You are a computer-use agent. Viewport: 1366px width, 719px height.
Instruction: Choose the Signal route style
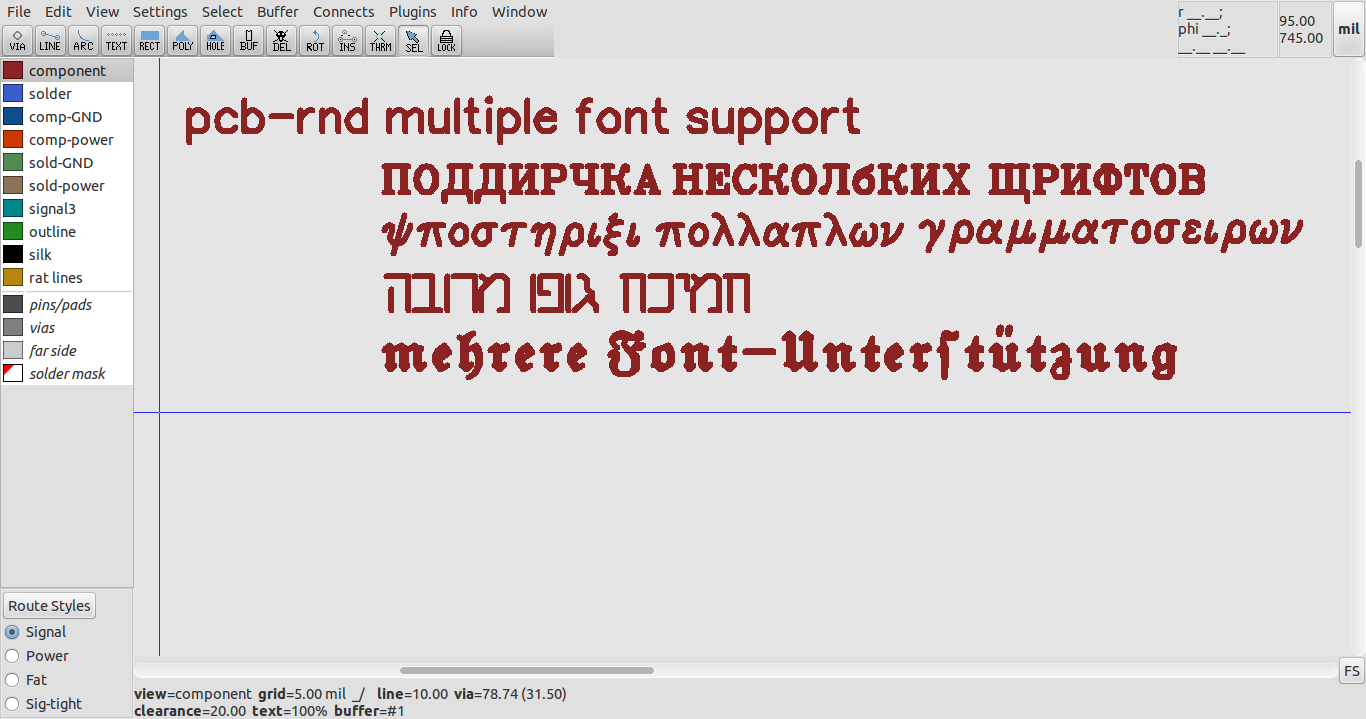(36, 632)
